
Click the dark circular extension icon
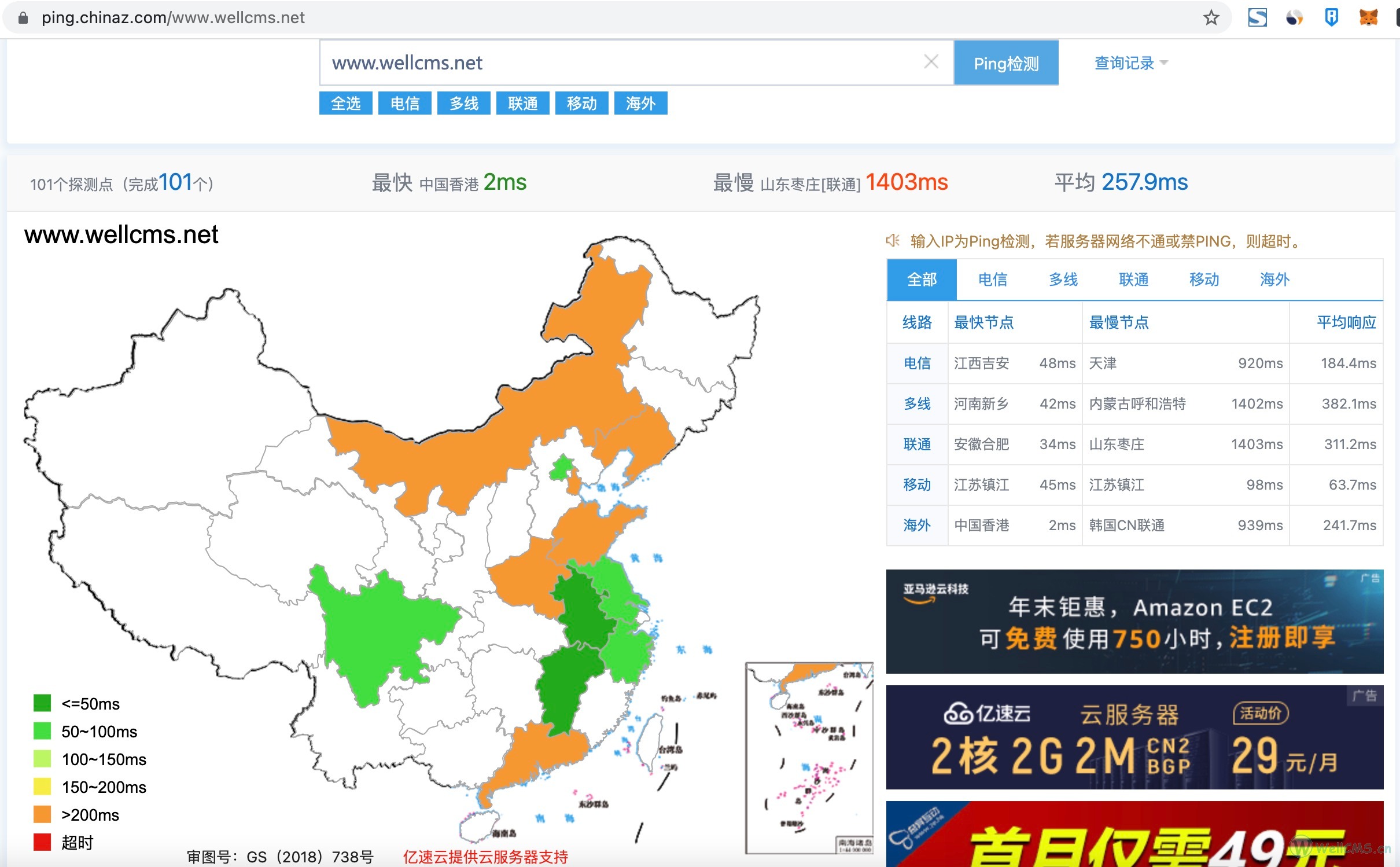click(x=1294, y=17)
